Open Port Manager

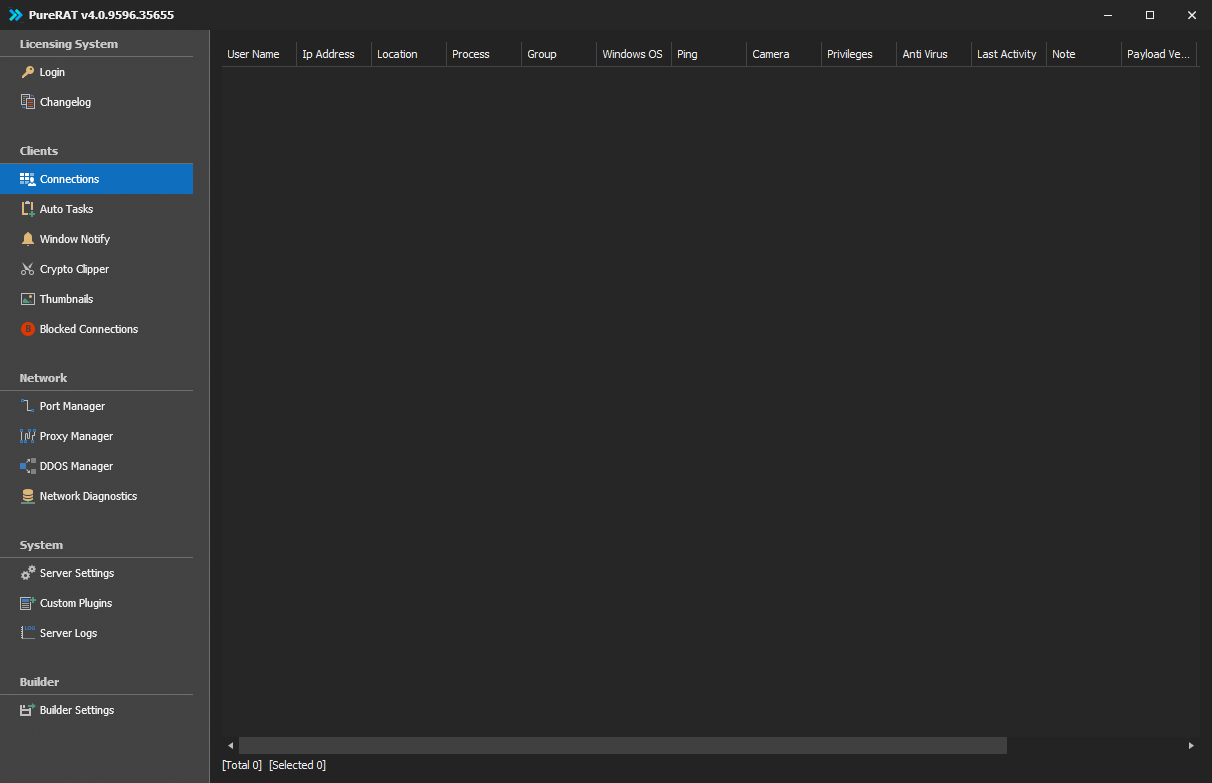click(x=96, y=406)
